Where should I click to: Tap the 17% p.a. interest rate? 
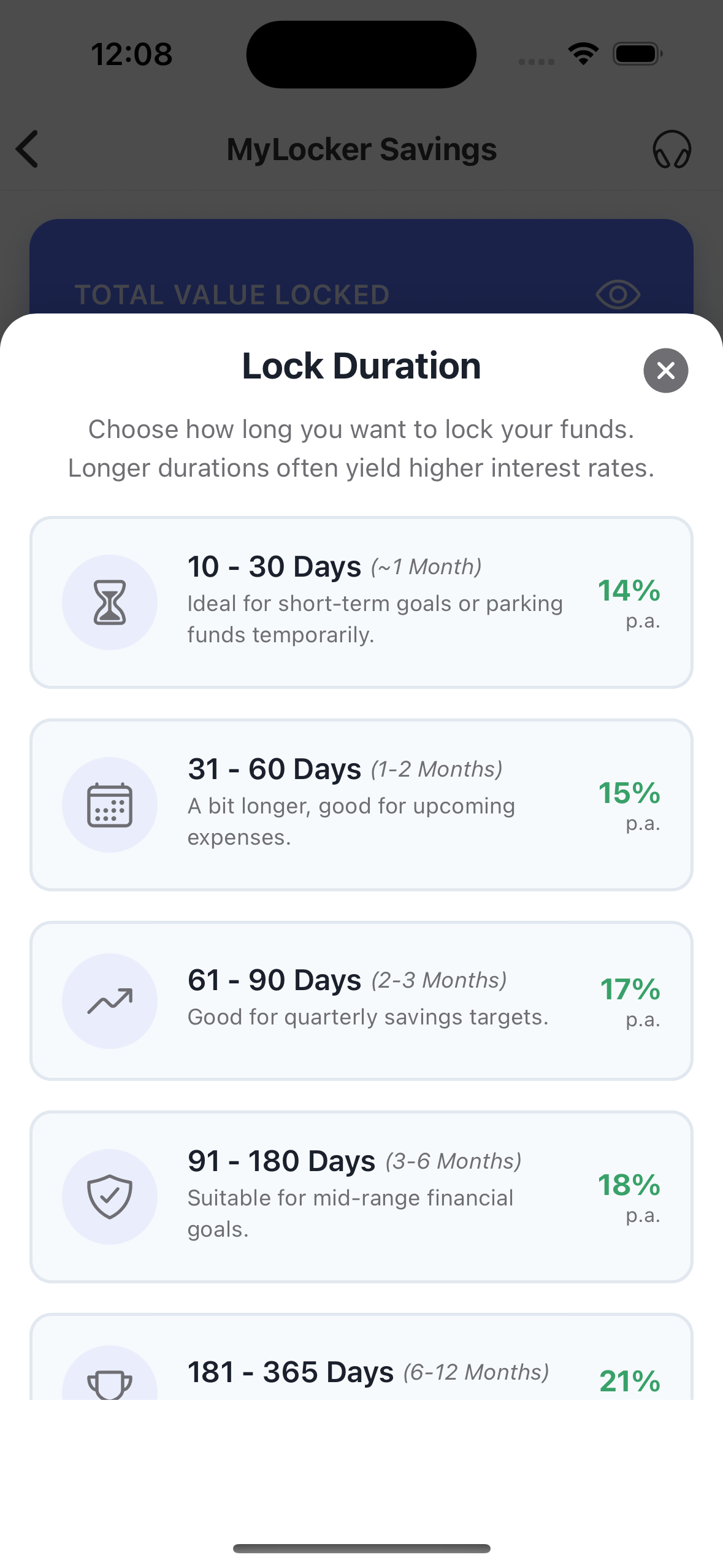pyautogui.click(x=630, y=1000)
